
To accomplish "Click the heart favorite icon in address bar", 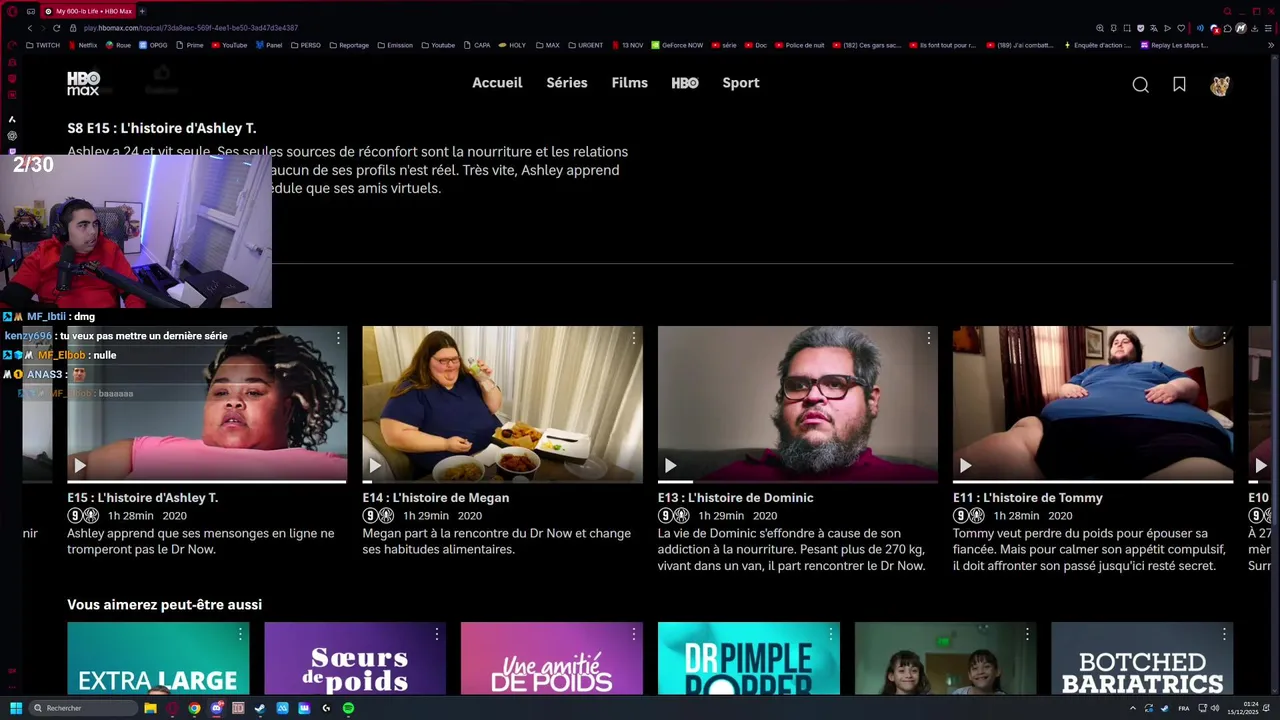I will pos(1181,28).
